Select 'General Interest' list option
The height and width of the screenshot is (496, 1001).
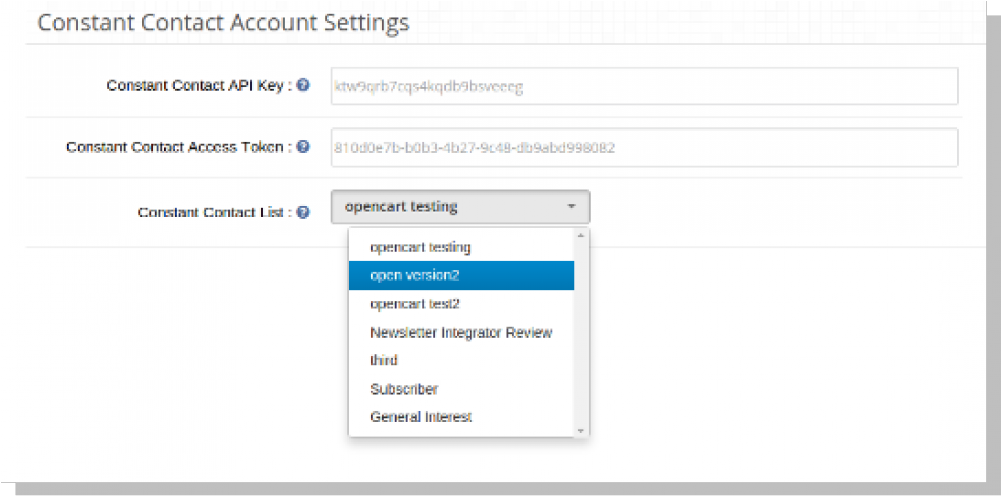420,417
